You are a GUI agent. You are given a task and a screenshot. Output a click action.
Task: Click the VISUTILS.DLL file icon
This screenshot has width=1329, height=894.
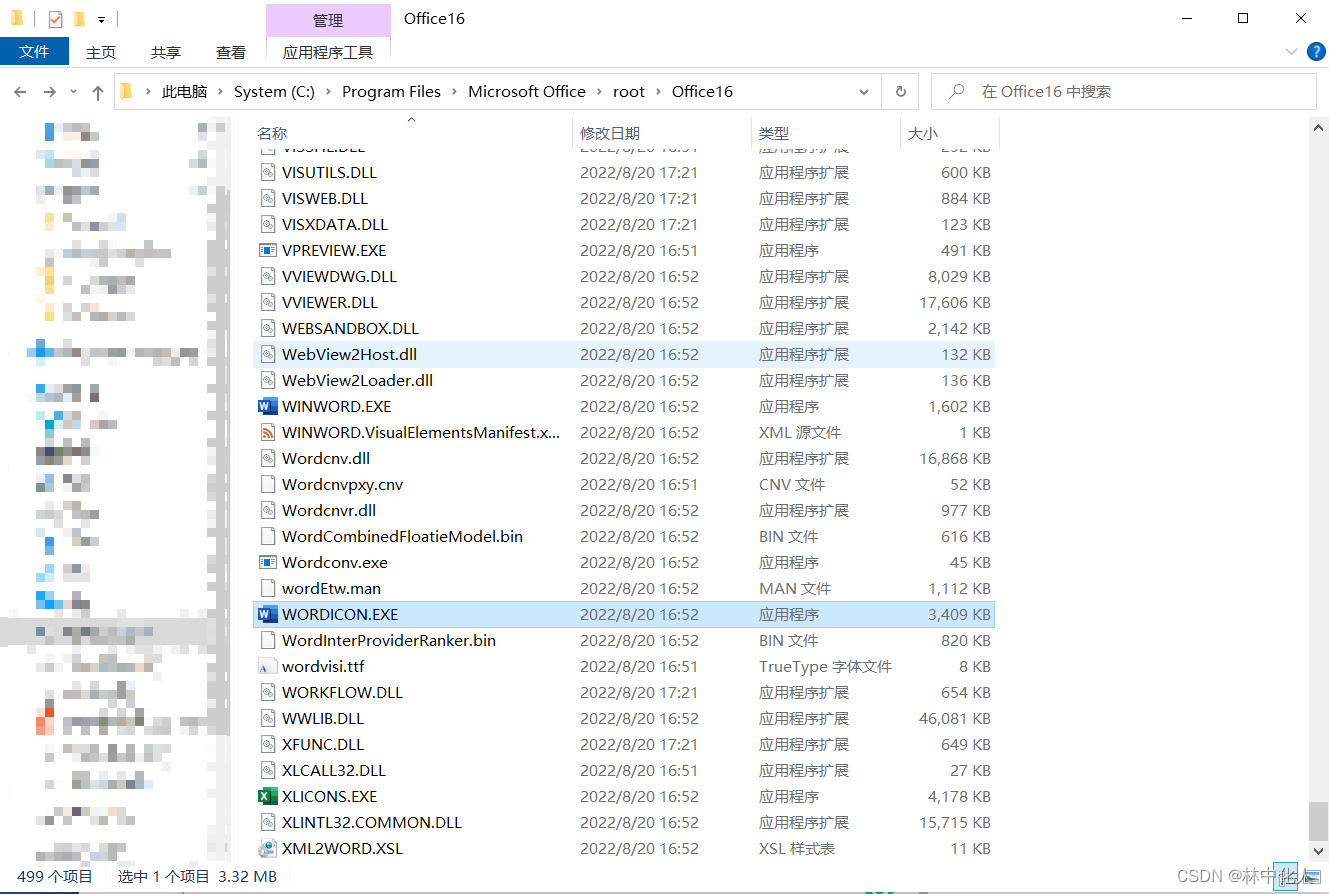(267, 172)
